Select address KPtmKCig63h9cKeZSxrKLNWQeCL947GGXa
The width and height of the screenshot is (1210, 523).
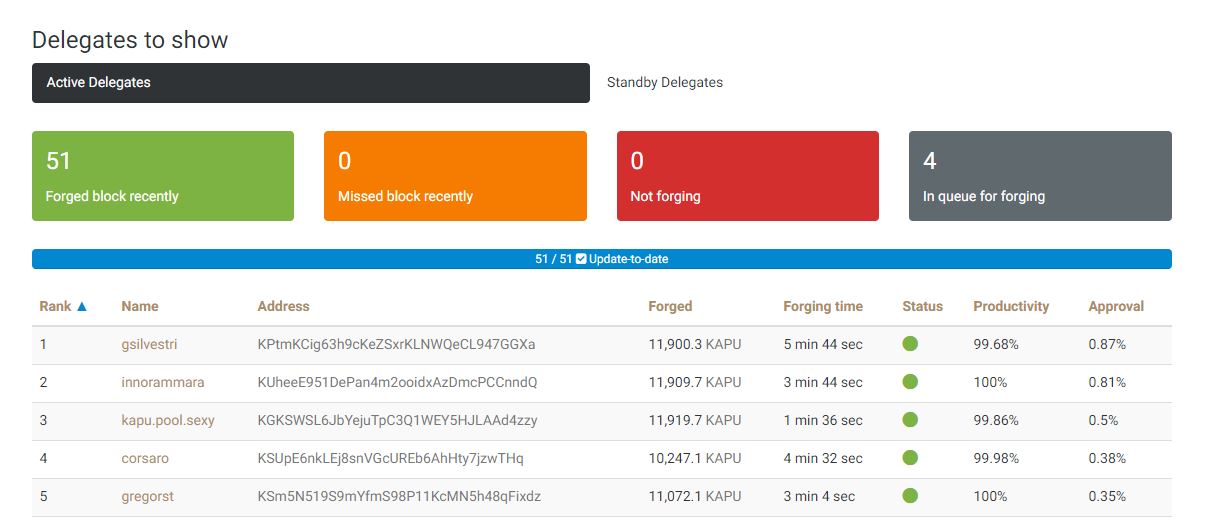(x=396, y=344)
